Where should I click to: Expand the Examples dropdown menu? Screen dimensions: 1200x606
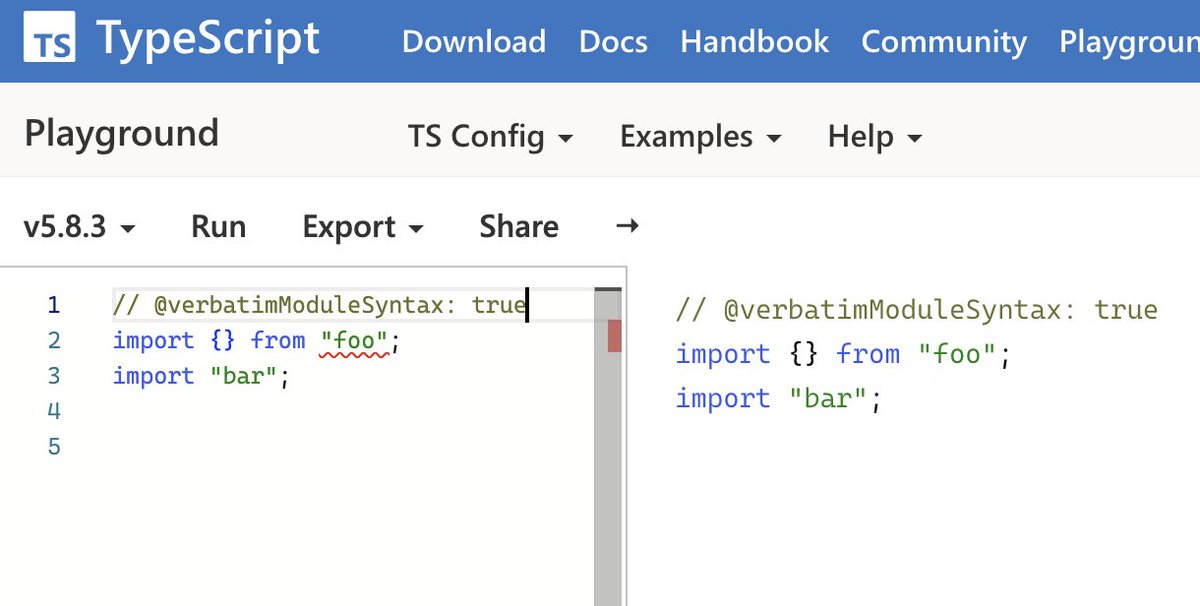point(700,136)
